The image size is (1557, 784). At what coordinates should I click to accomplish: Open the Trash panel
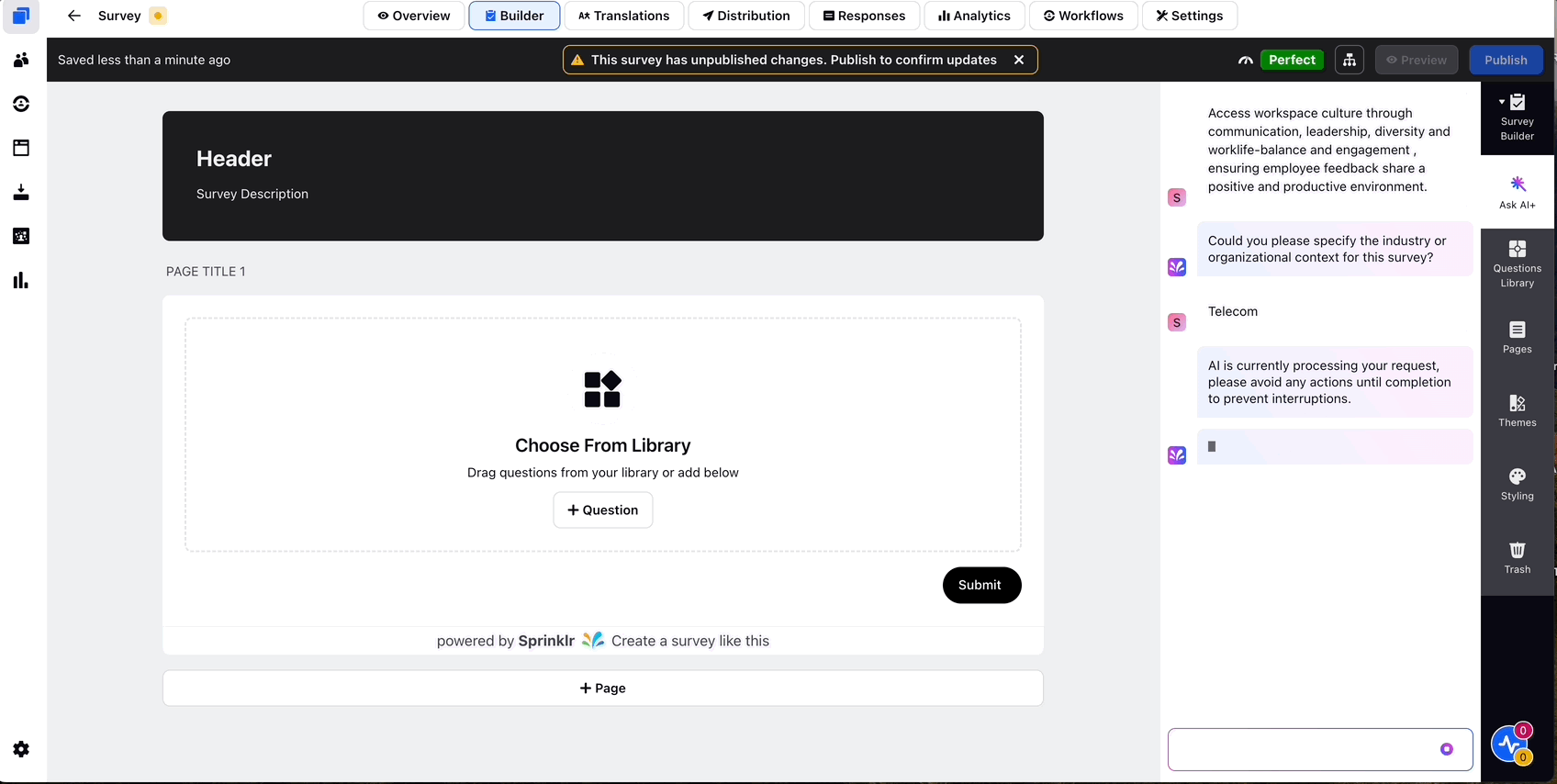[x=1517, y=557]
